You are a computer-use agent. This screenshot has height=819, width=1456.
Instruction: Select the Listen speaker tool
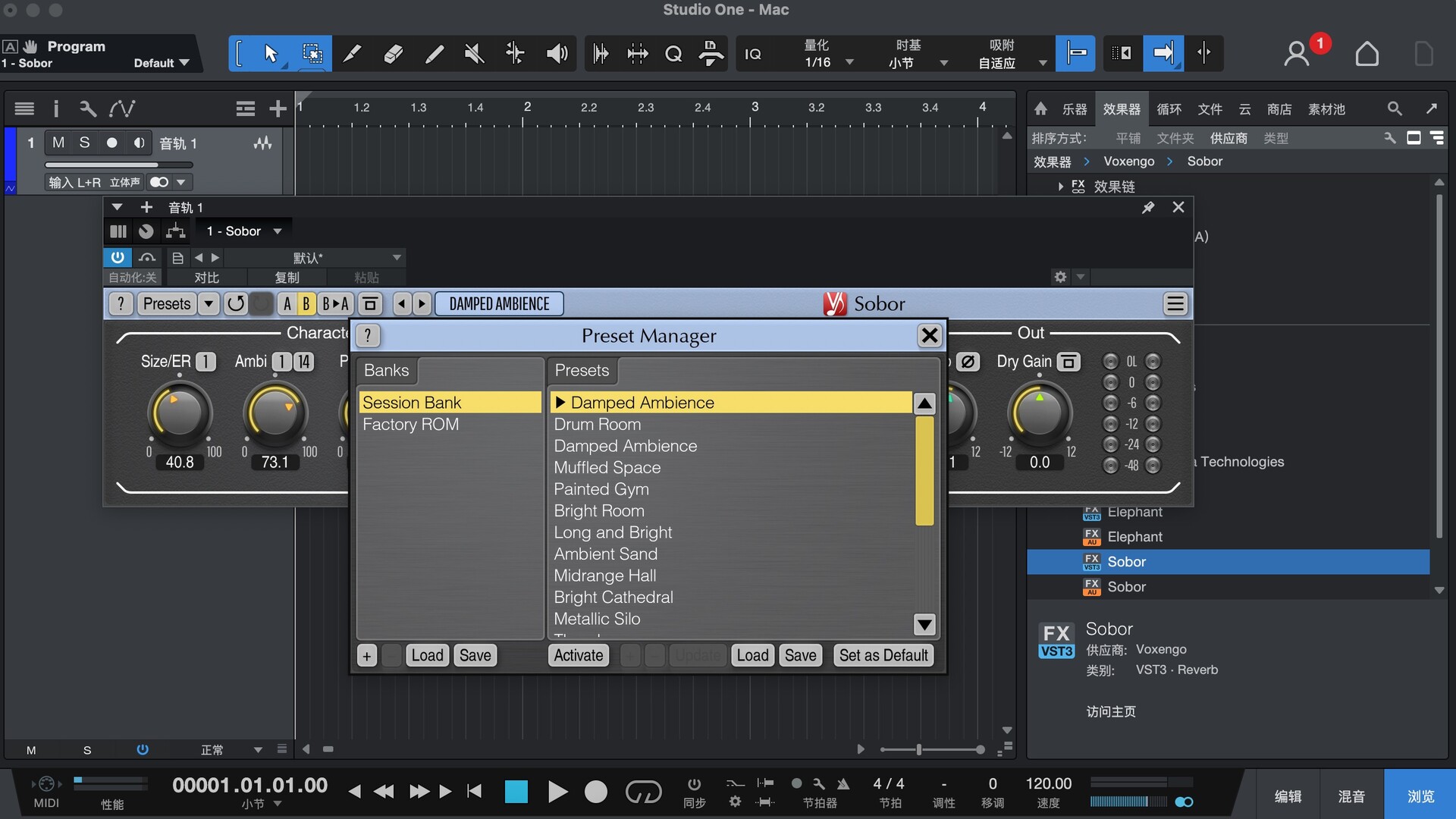(557, 54)
